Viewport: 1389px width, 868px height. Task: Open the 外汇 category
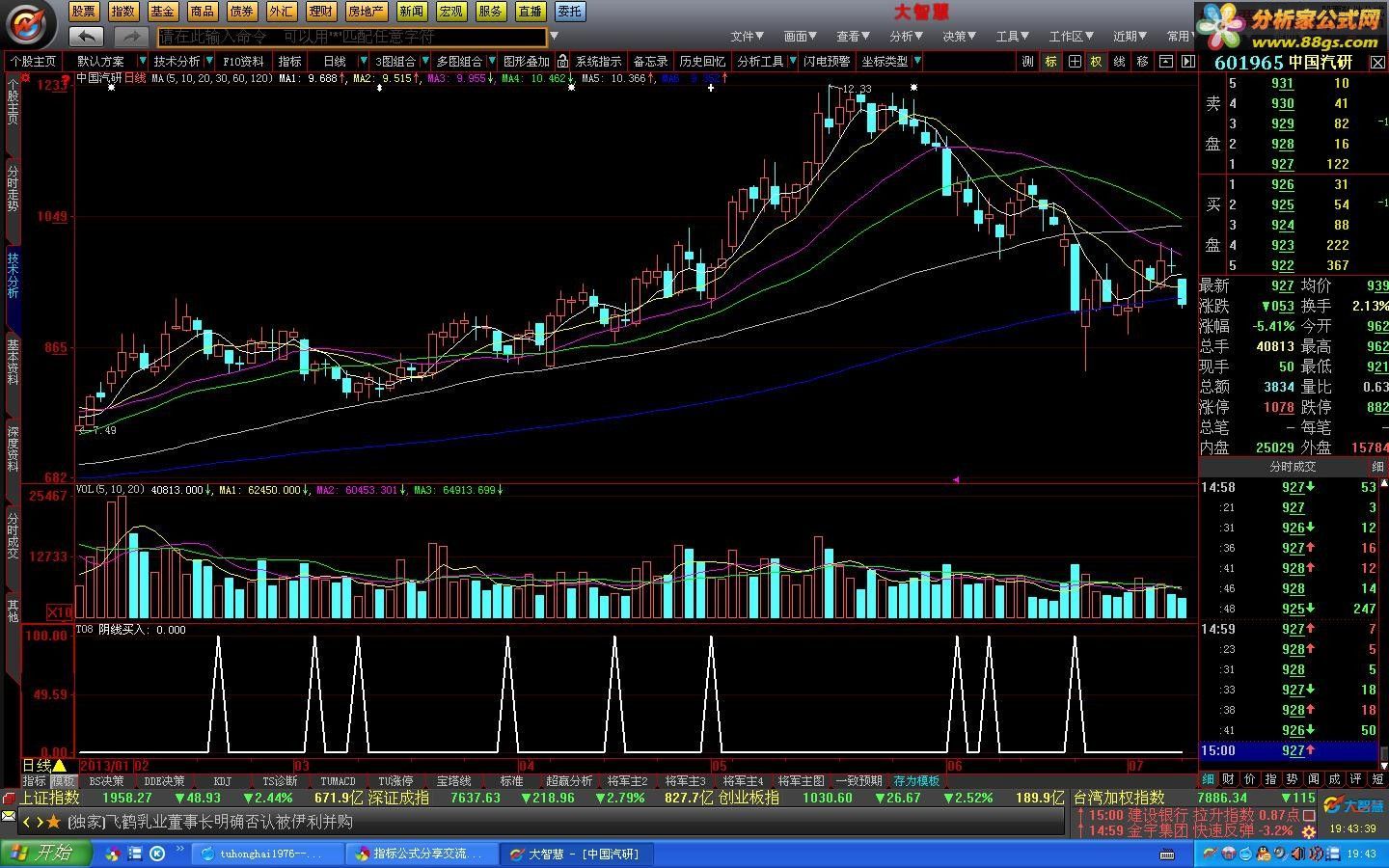[281, 11]
